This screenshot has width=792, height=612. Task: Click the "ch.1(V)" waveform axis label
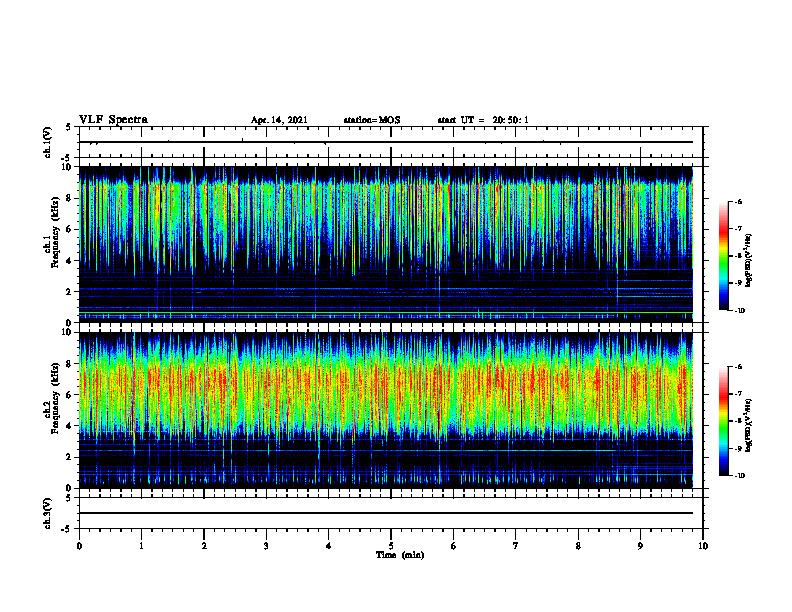(48, 142)
